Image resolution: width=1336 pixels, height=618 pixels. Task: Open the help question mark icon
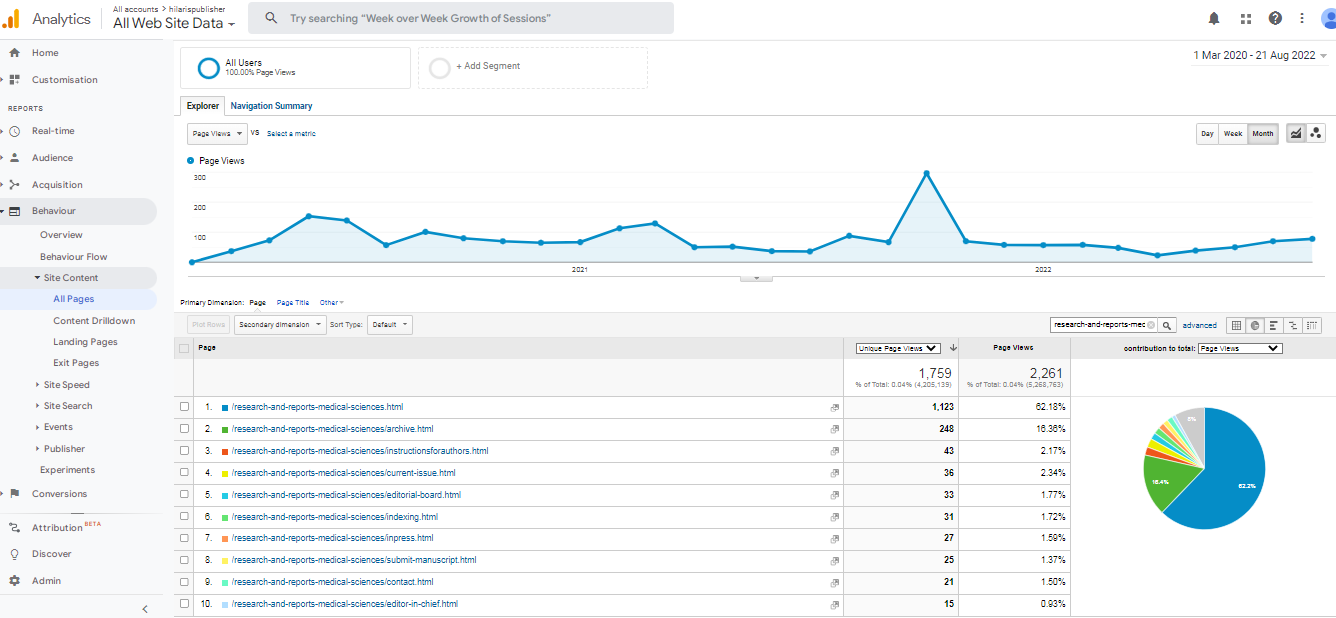coord(1275,18)
